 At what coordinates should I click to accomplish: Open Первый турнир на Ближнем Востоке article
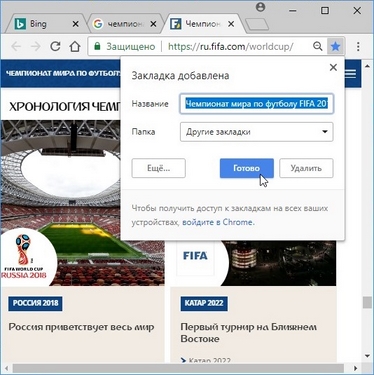[x=249, y=333]
